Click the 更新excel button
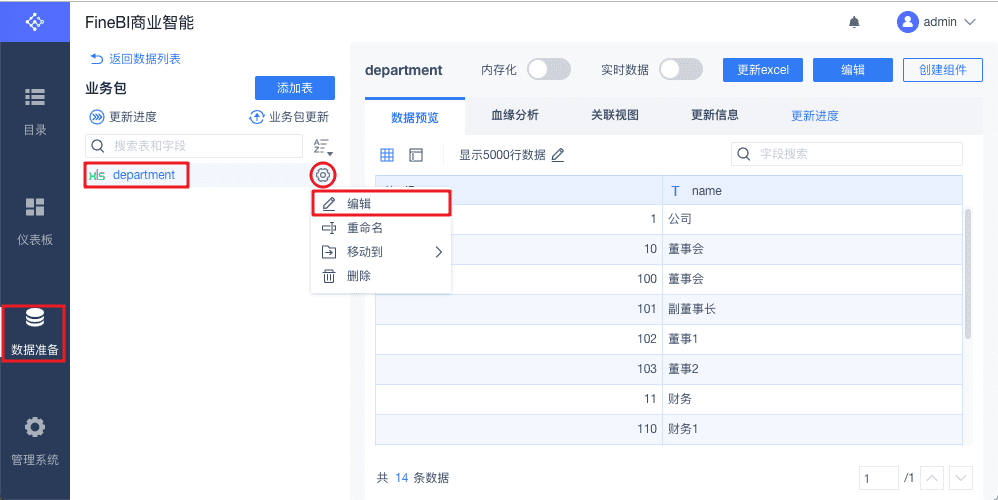 763,69
